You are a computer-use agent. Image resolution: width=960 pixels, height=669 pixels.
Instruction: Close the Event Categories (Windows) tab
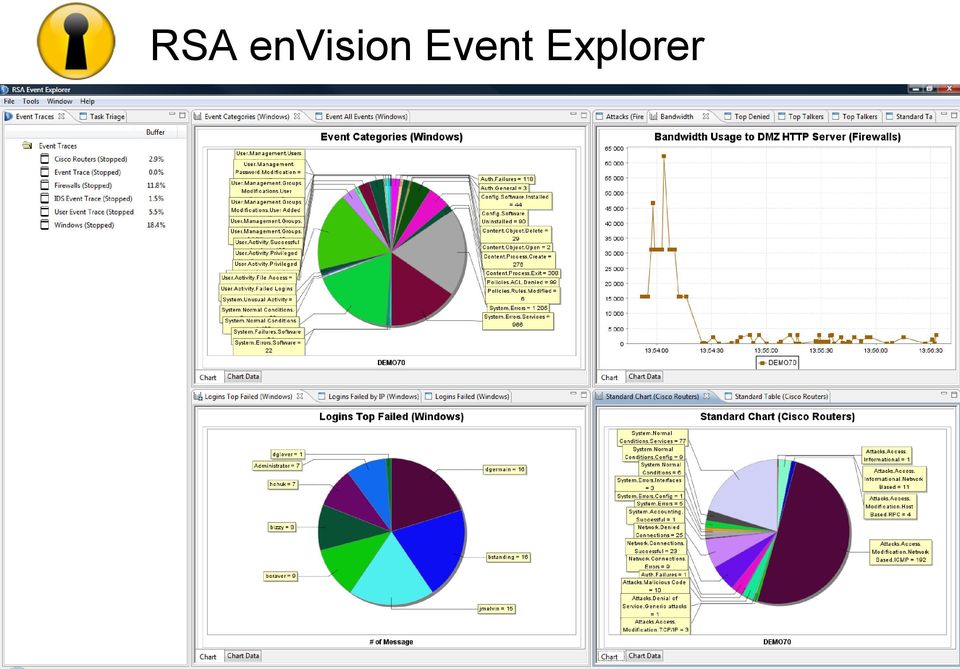click(x=297, y=116)
